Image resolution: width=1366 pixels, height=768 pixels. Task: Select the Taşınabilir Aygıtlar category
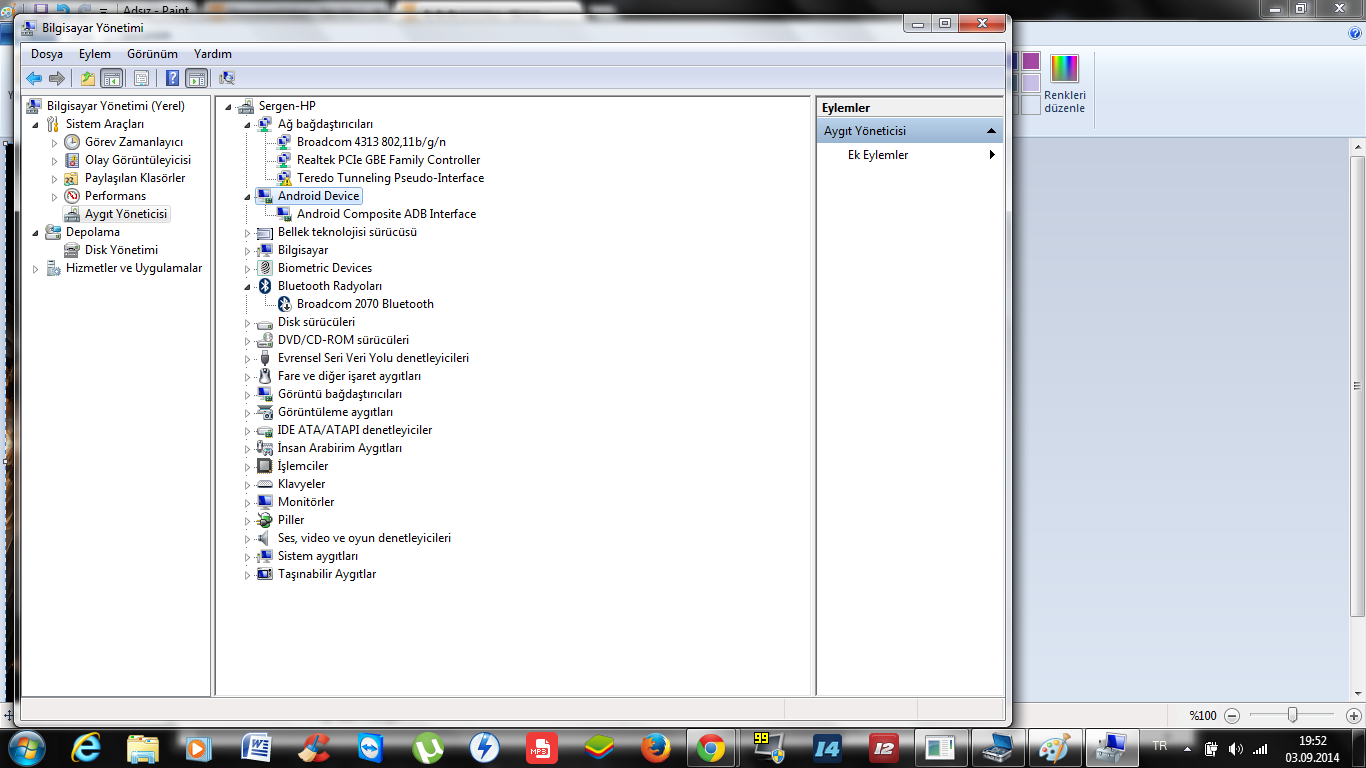(x=327, y=574)
